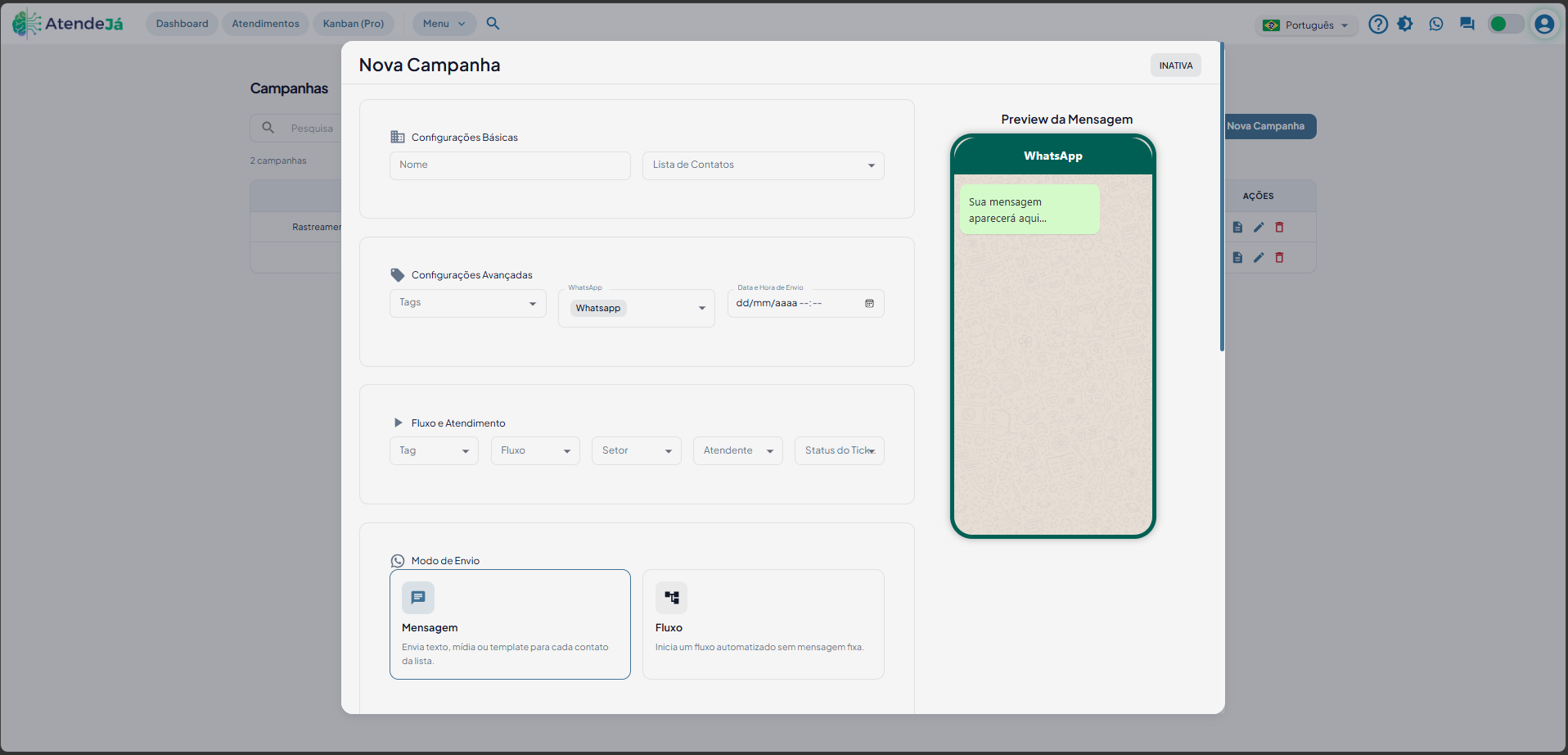Open the search magnifier in top bar

coord(493,24)
